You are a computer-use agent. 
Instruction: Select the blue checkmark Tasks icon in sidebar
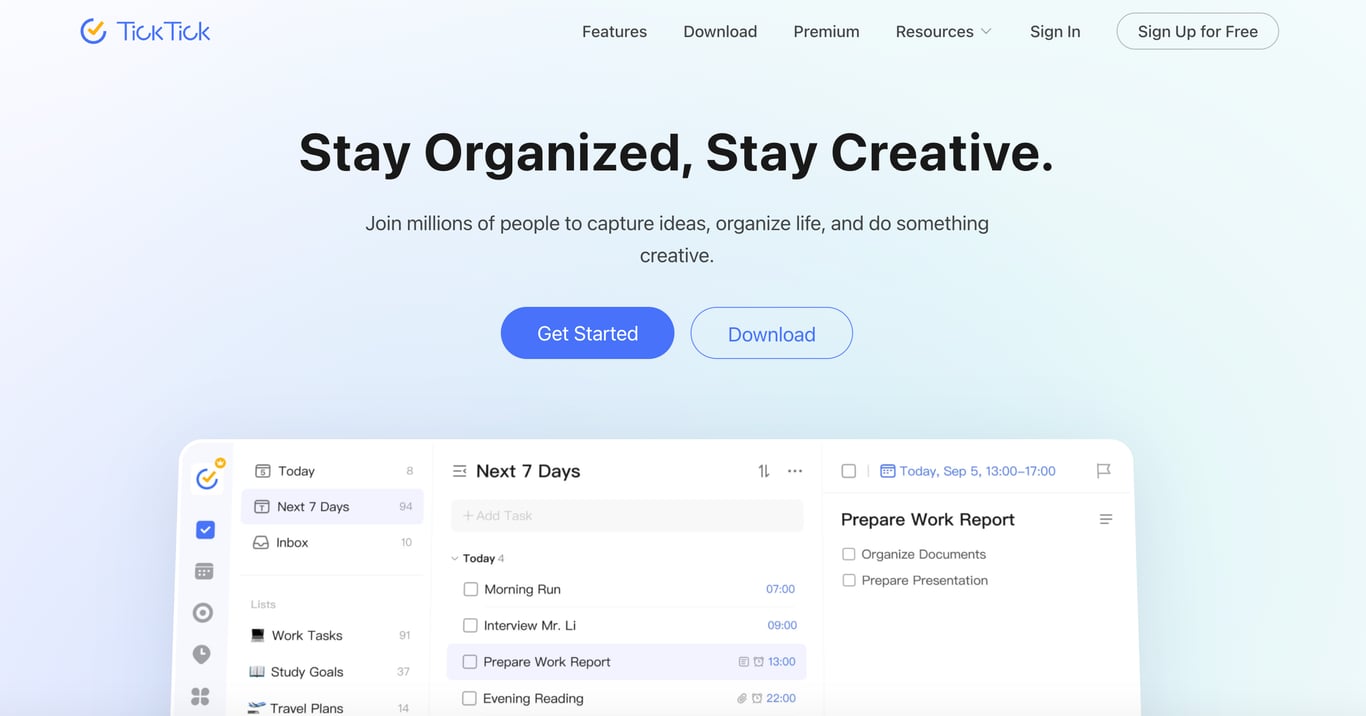205,529
